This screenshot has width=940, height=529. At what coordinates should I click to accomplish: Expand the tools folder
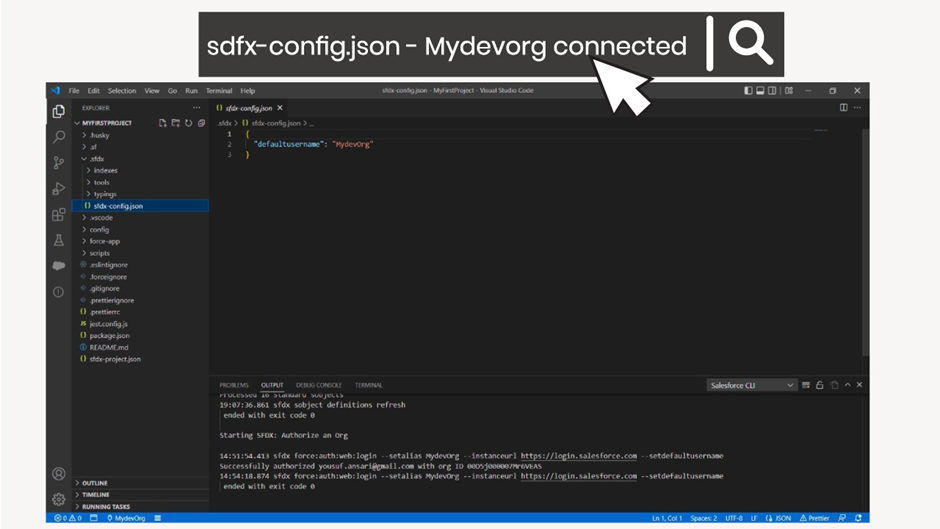(140, 182)
